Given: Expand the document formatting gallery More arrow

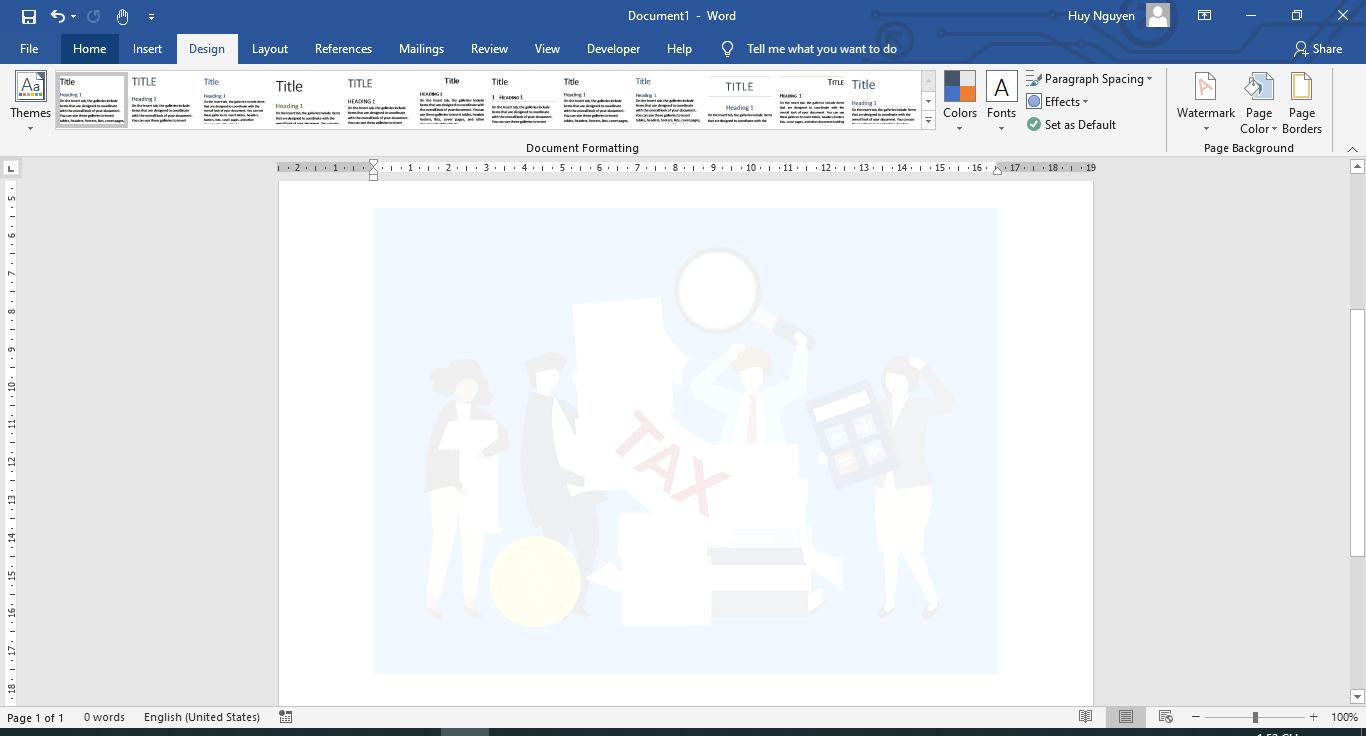Looking at the screenshot, I should tap(928, 121).
